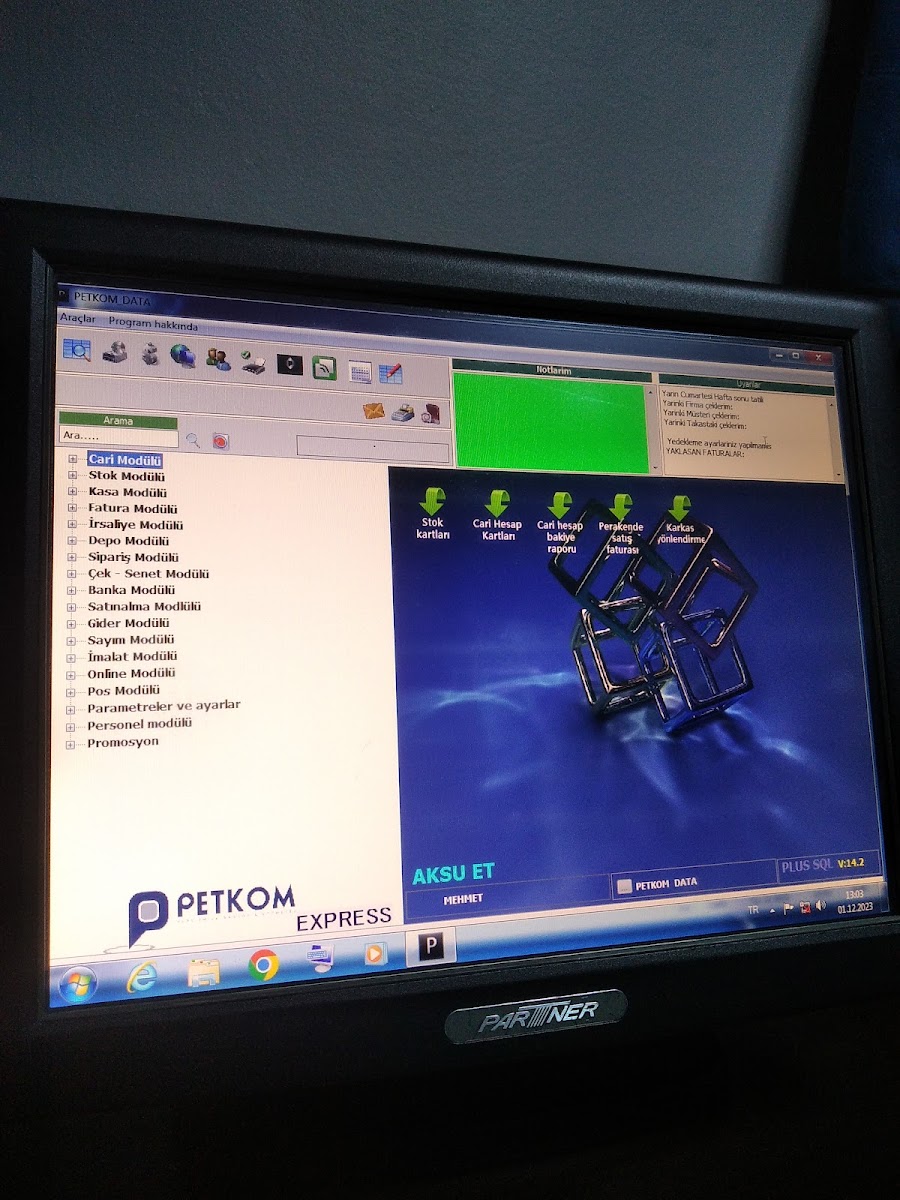Image resolution: width=900 pixels, height=1200 pixels.
Task: Open the Stok kartları shortcut
Action: (x=433, y=514)
